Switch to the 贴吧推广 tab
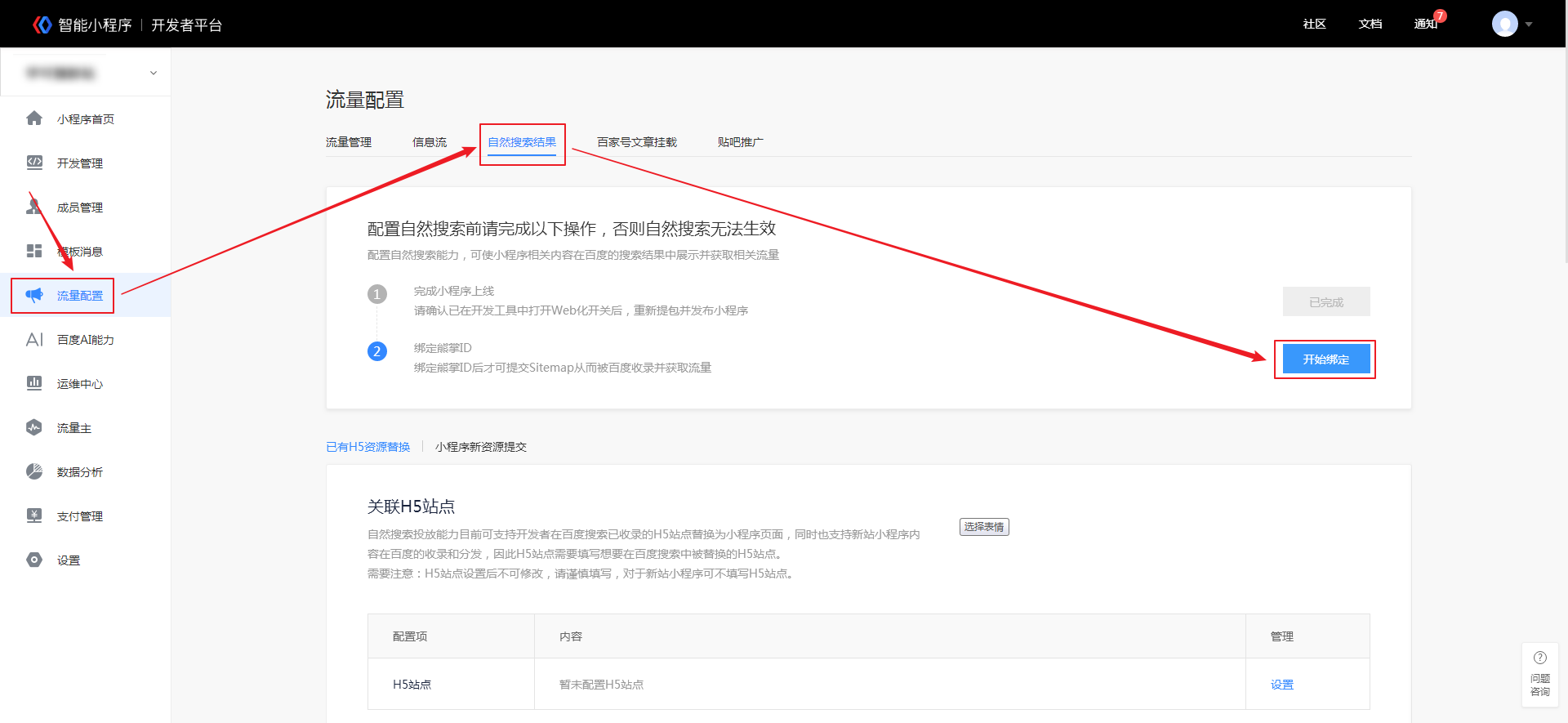This screenshot has width=1568, height=723. (741, 142)
